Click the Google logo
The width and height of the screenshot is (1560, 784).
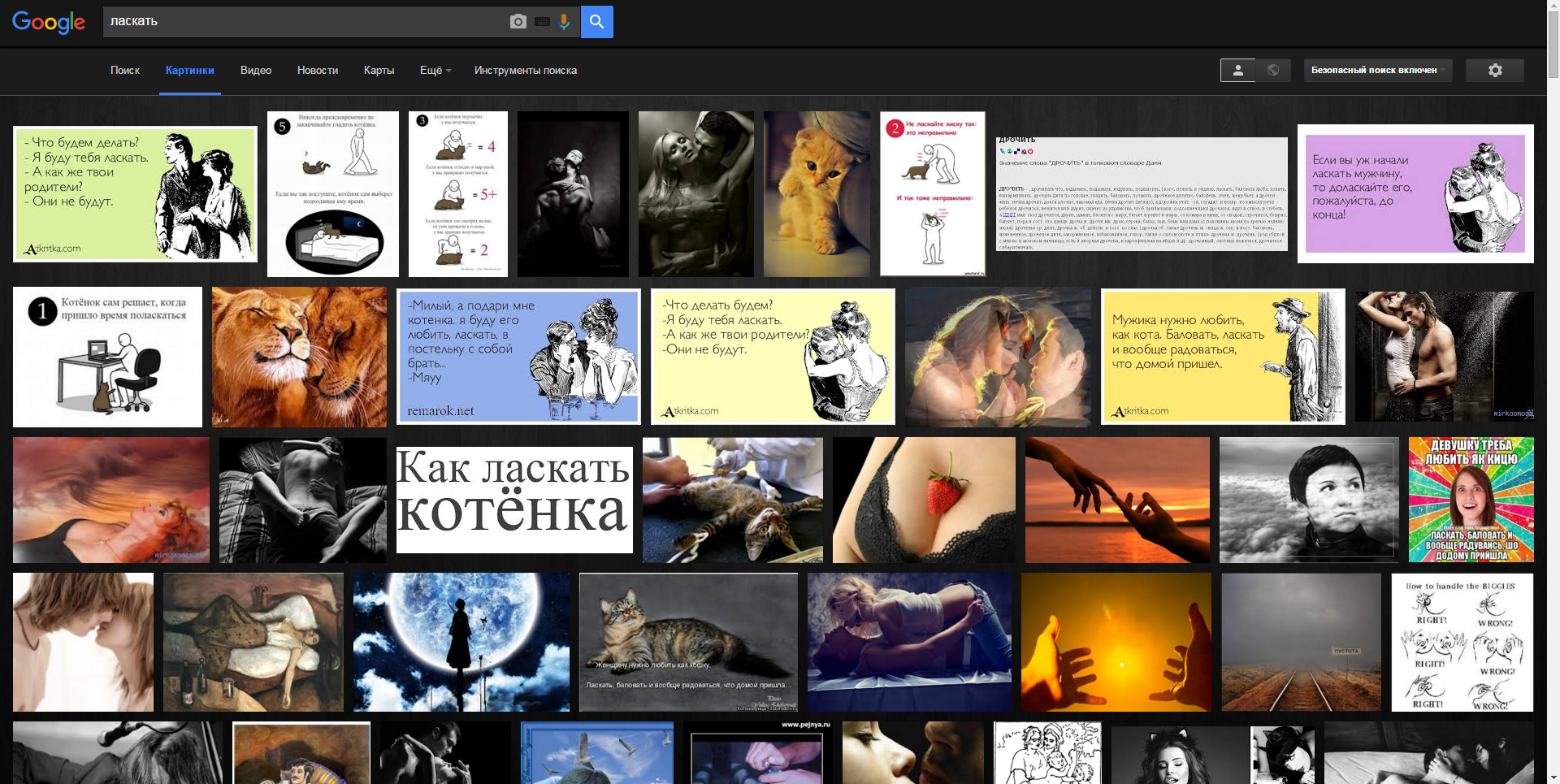49,22
